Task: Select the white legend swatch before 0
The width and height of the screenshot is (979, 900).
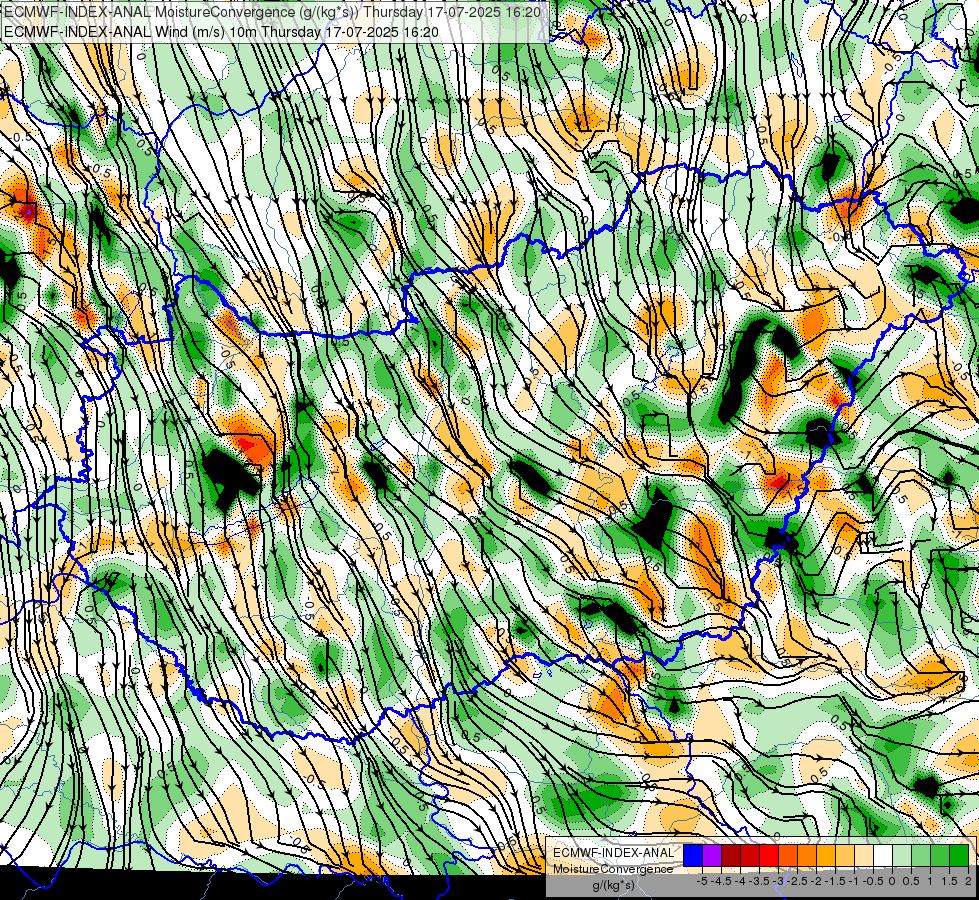Action: (883, 855)
